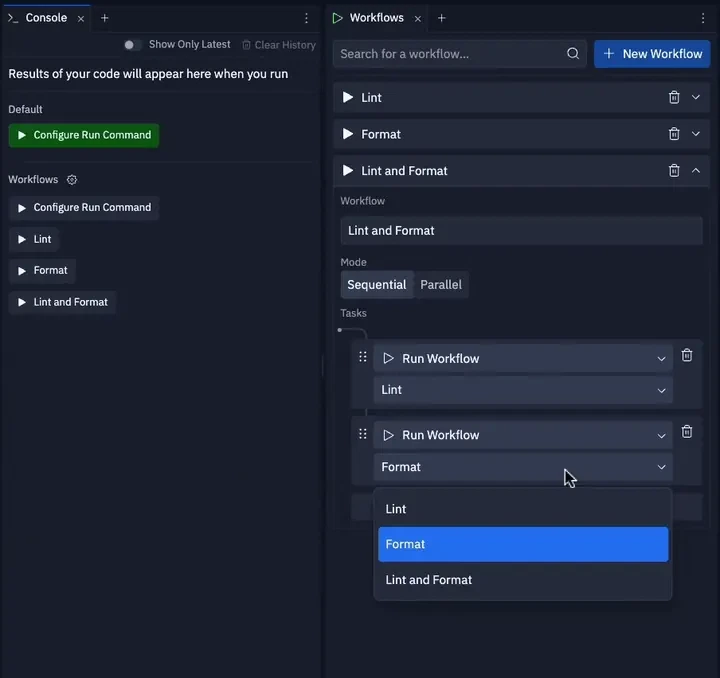The image size is (720, 678).
Task: Grab drag handle of the Lint task
Action: click(x=363, y=357)
